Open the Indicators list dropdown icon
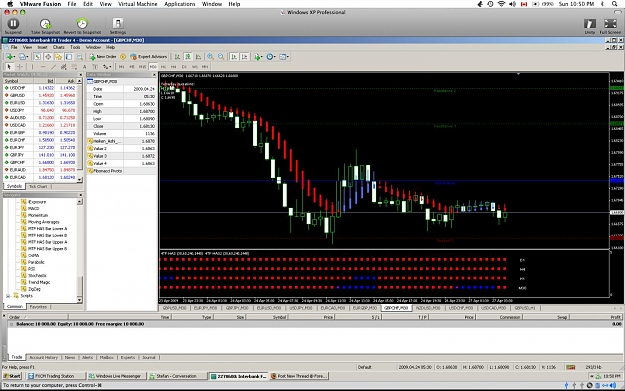This screenshot has height=391, width=625. 258,57
